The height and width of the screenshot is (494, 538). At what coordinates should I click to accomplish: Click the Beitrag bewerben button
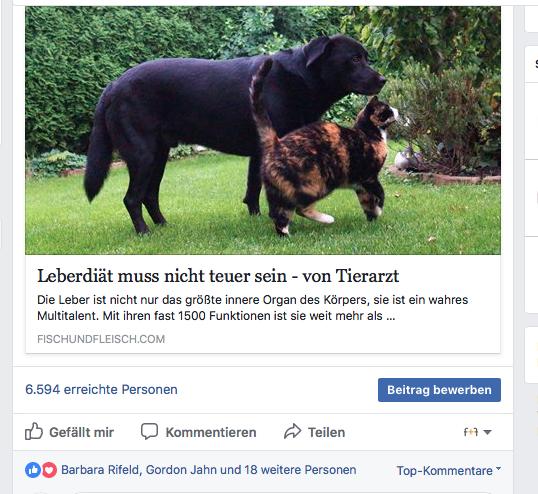(439, 390)
